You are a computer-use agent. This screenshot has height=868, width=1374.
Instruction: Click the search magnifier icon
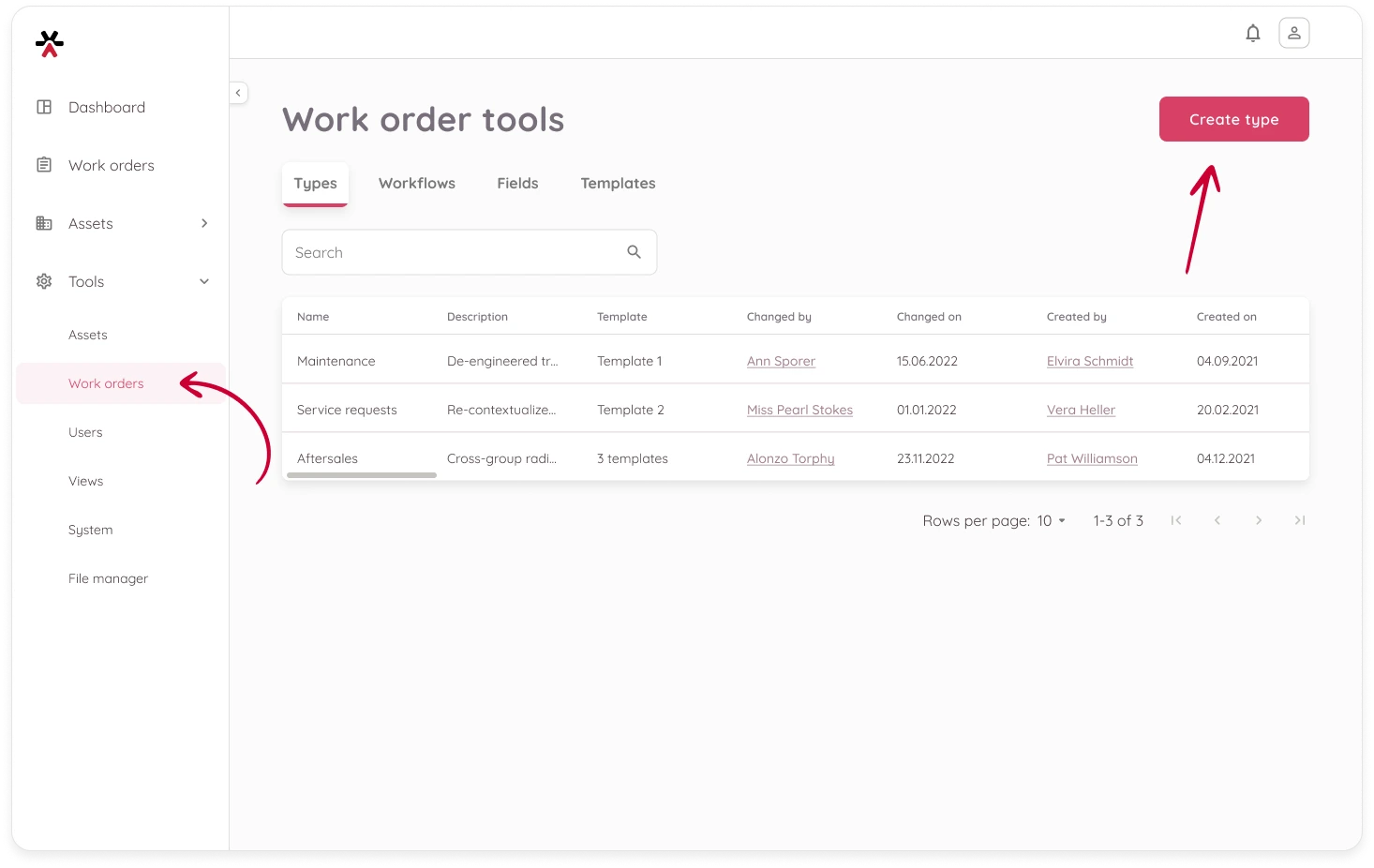635,252
